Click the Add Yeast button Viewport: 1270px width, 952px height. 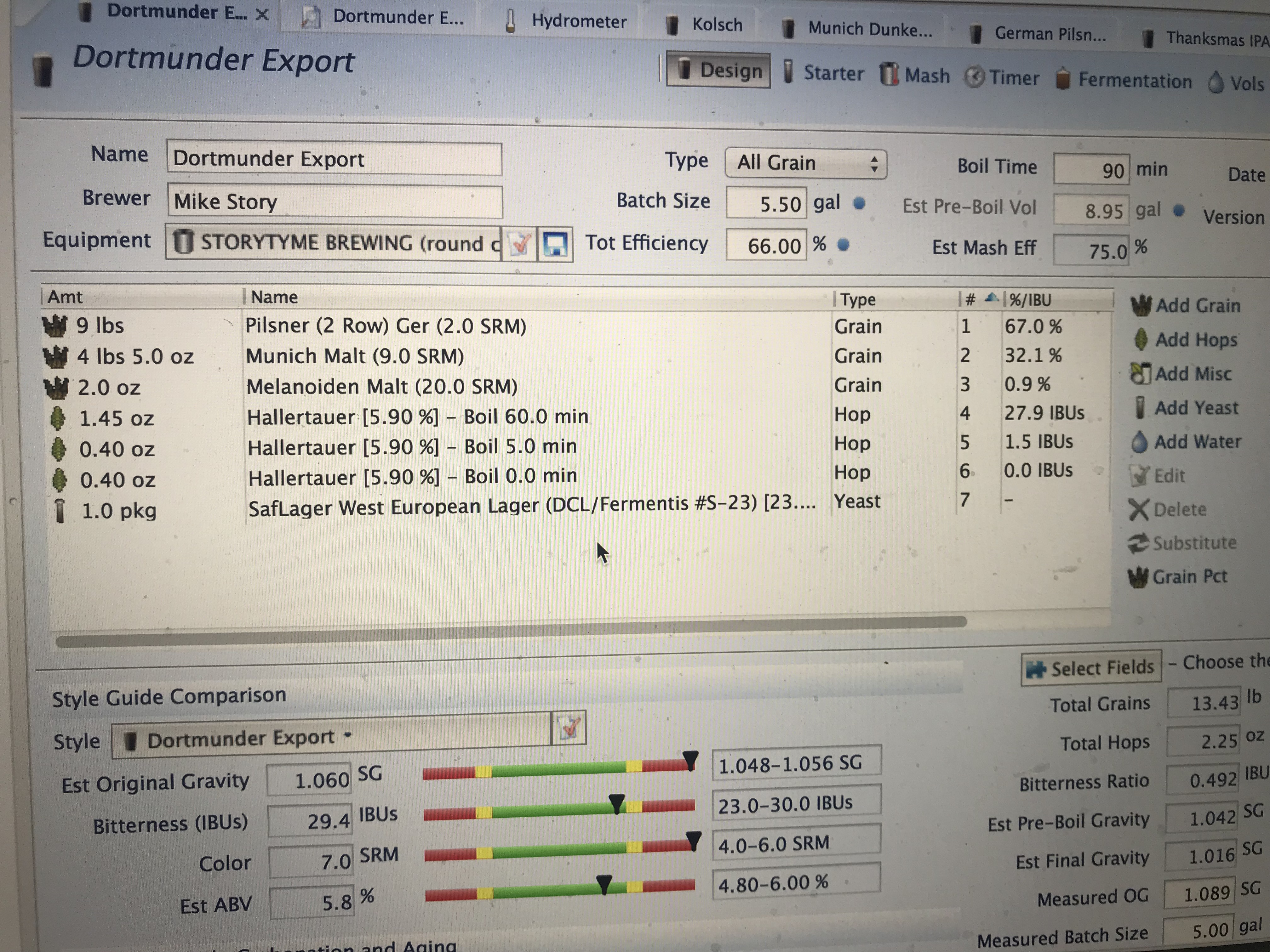tap(1186, 407)
